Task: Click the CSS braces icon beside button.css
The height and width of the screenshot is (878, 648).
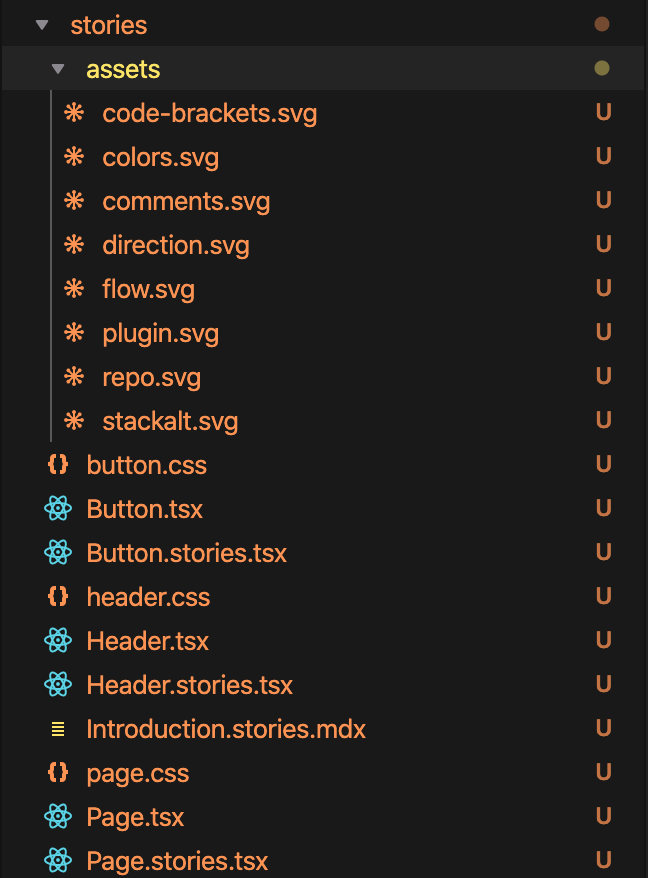Action: coord(59,464)
